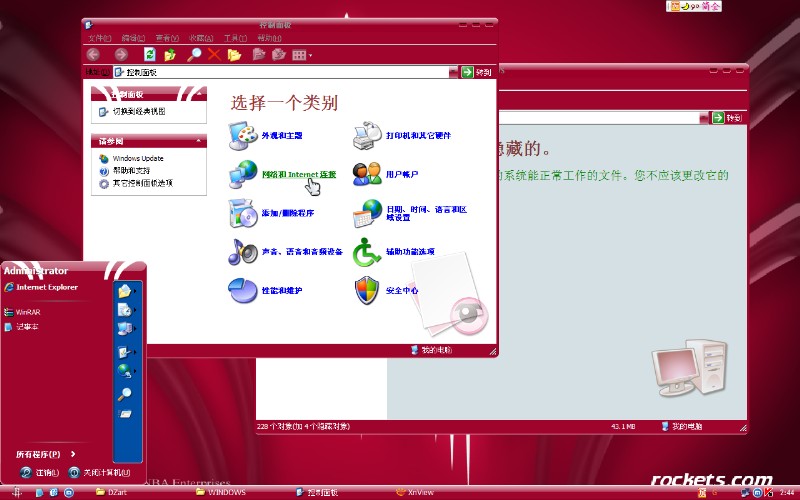
Task: Open 安全中心 Security Center shield icon
Action: click(x=367, y=290)
